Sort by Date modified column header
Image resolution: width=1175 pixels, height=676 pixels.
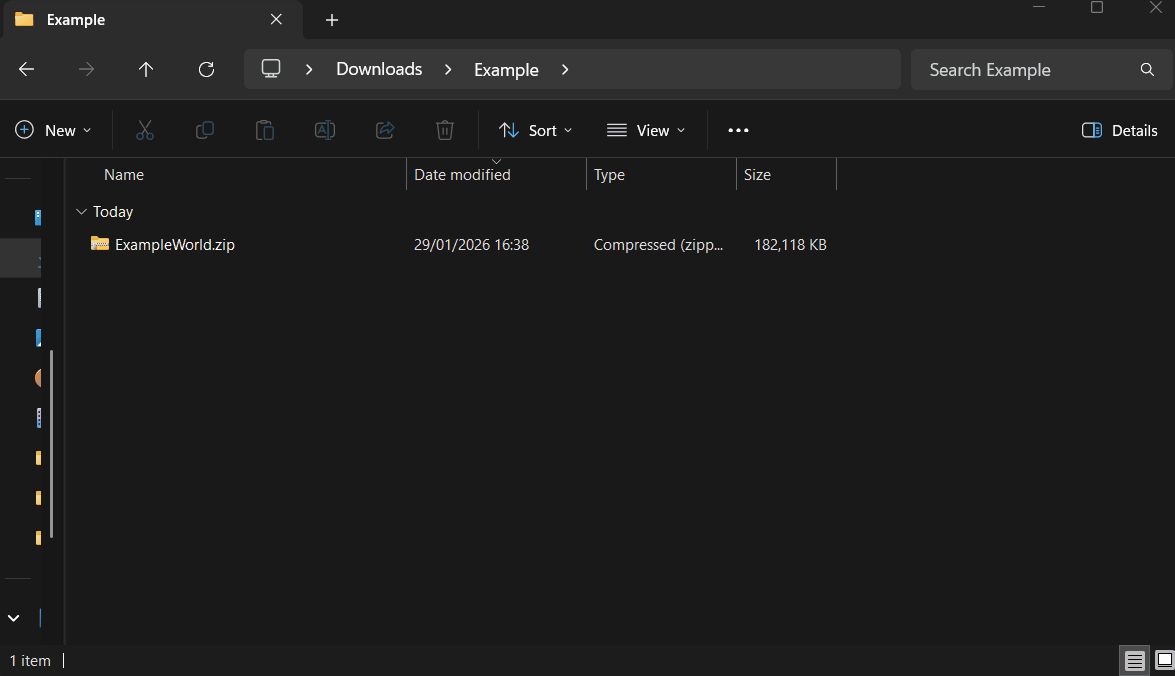462,175
